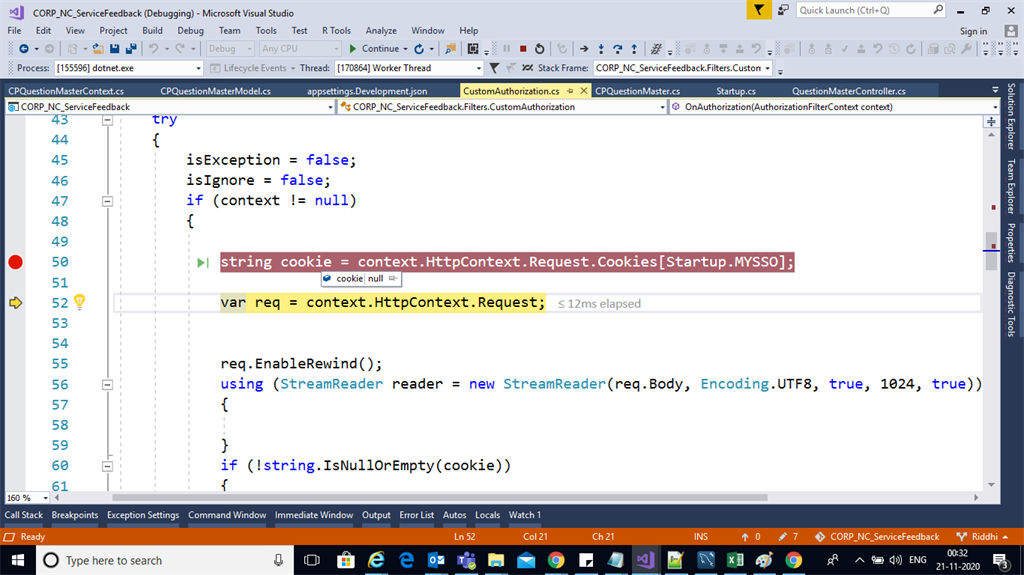
Task: Toggle the pin on CustomAuthorization.cs tab
Action: (570, 91)
